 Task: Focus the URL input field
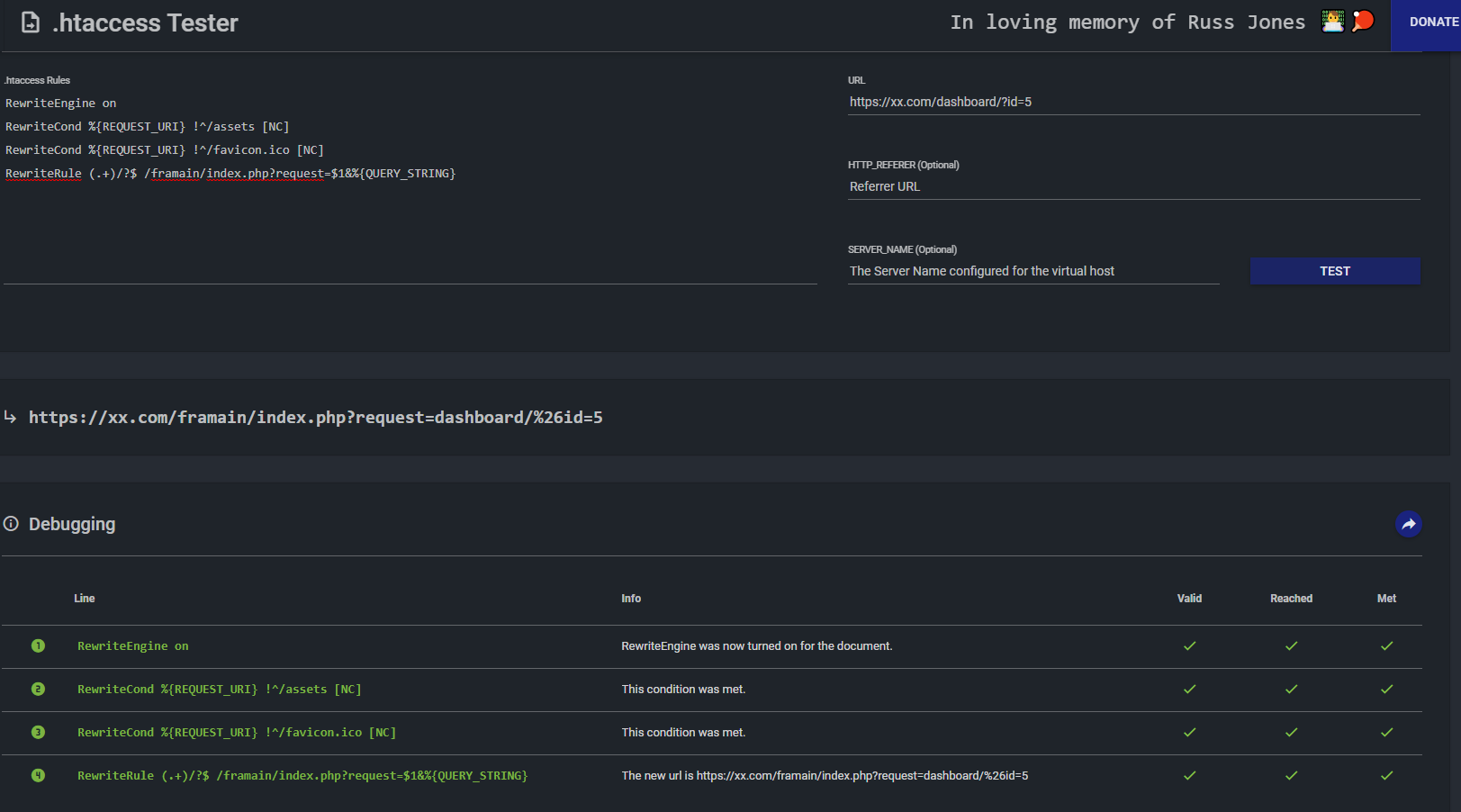1132,102
